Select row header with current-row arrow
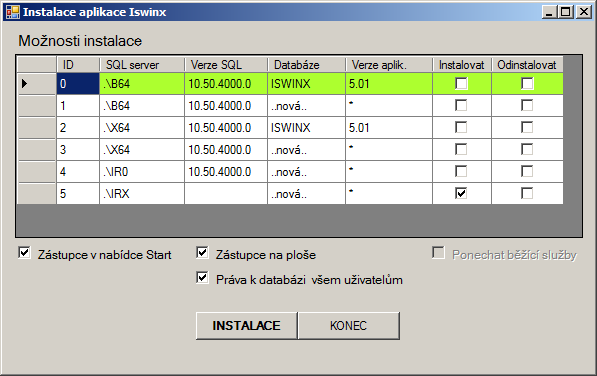This screenshot has height=376, width=597. coord(37,83)
